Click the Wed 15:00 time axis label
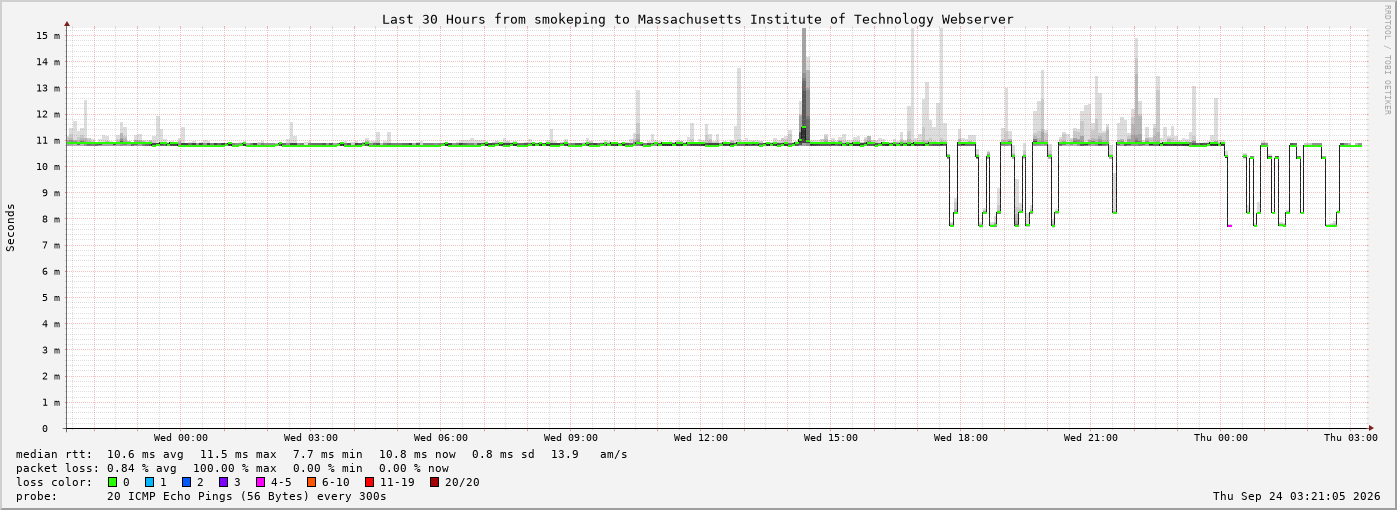This screenshot has height=510, width=1397. (831, 437)
